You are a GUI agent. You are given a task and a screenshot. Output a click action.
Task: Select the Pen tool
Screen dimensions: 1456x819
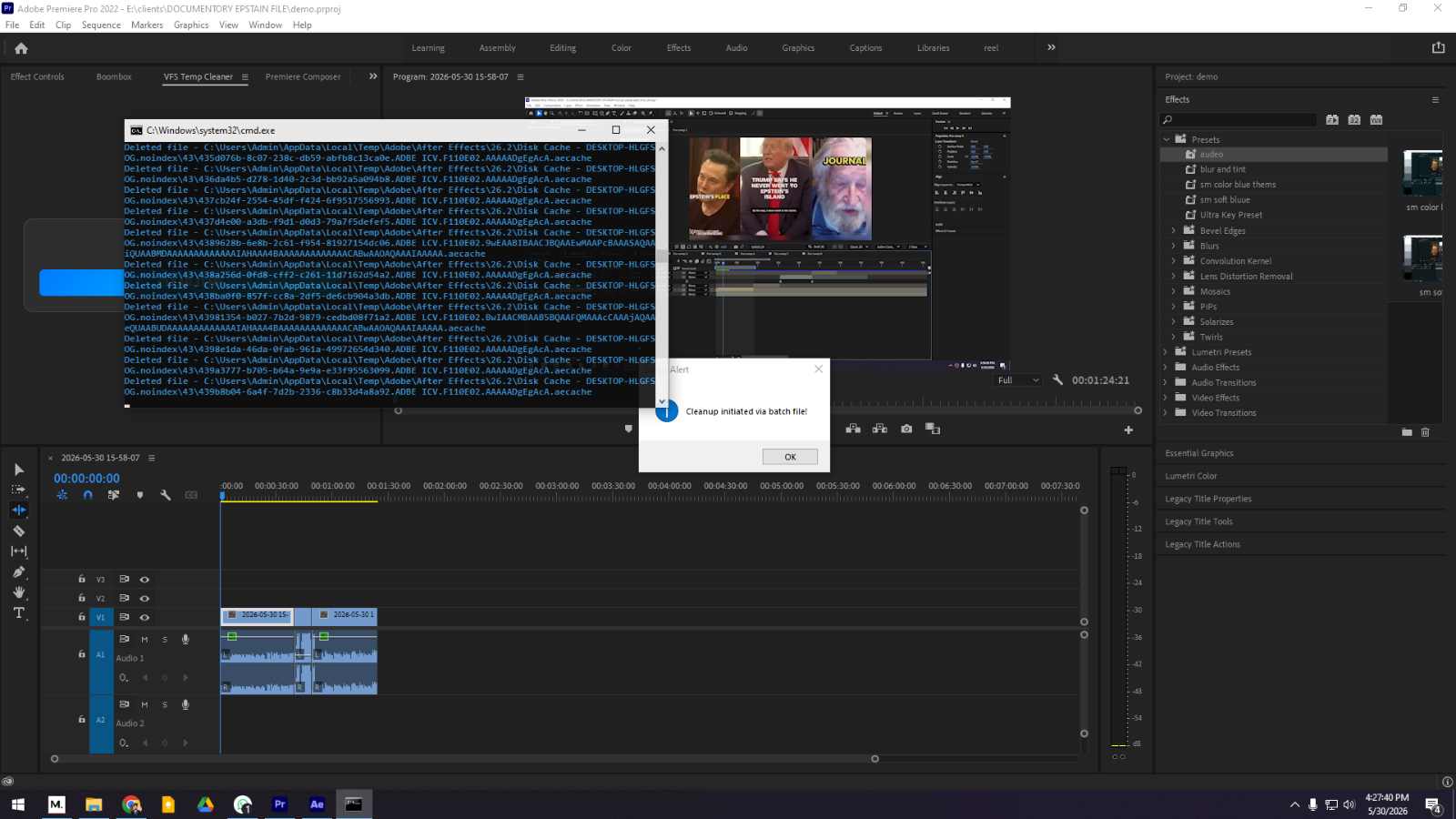(19, 571)
